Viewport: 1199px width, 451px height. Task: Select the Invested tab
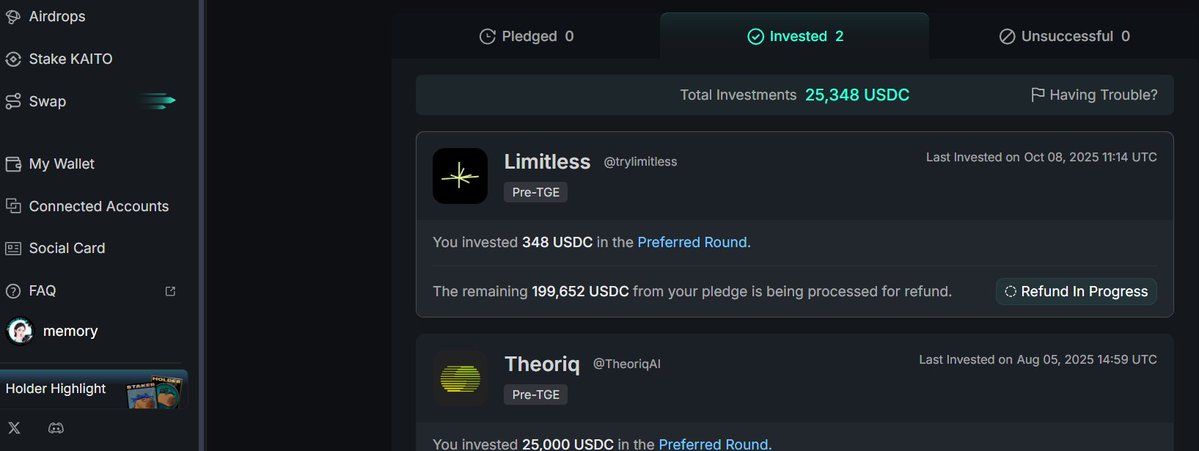point(795,37)
